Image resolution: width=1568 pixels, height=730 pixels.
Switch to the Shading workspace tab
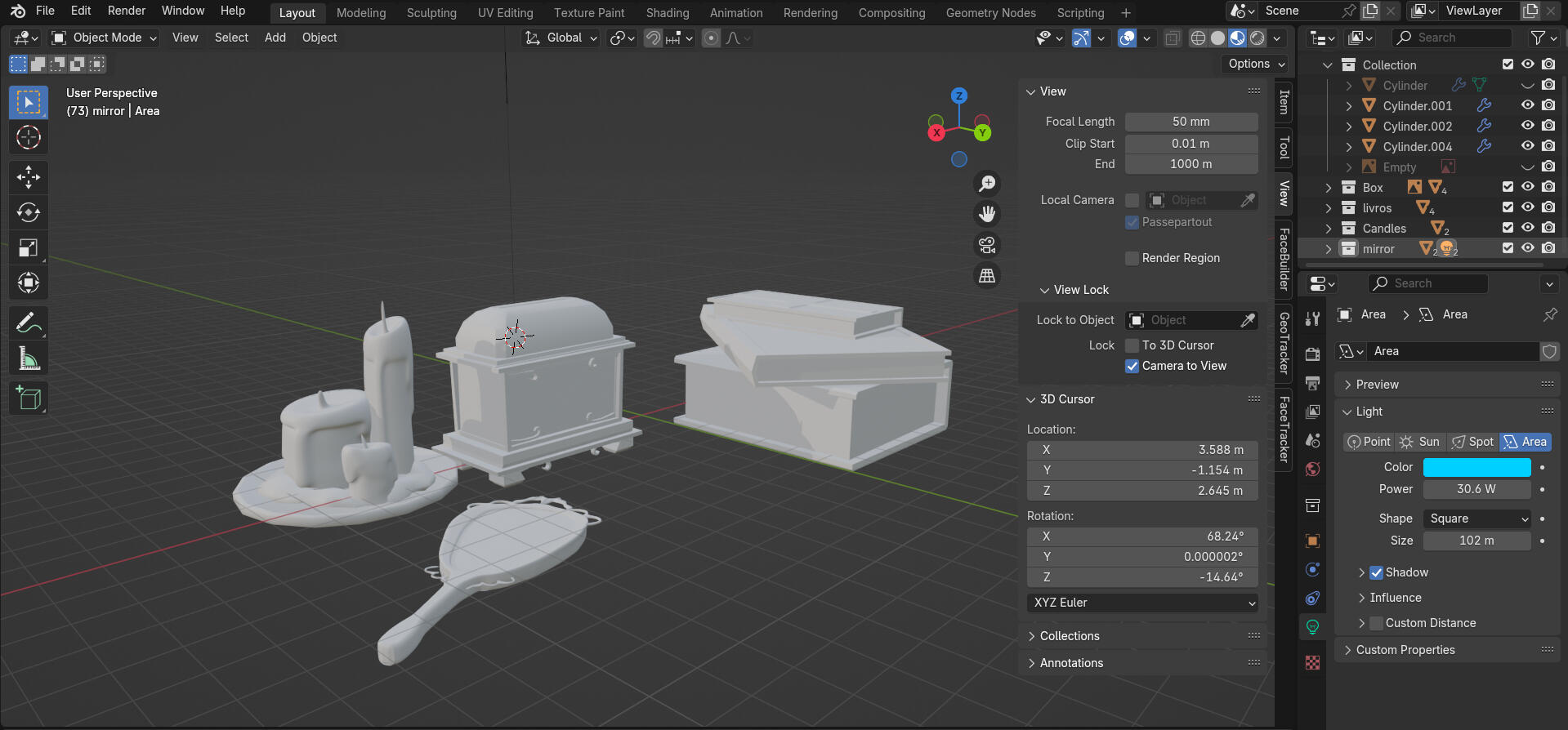pyautogui.click(x=667, y=13)
